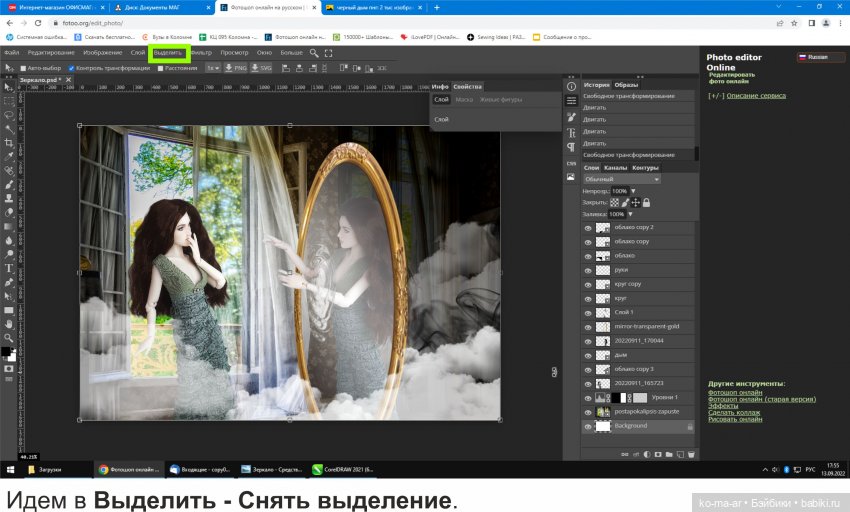
Task: Open the CSS panel icon
Action: (571, 163)
